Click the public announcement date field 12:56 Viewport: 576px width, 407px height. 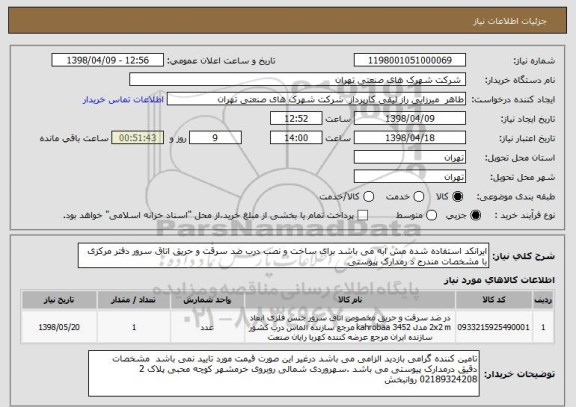(x=108, y=60)
